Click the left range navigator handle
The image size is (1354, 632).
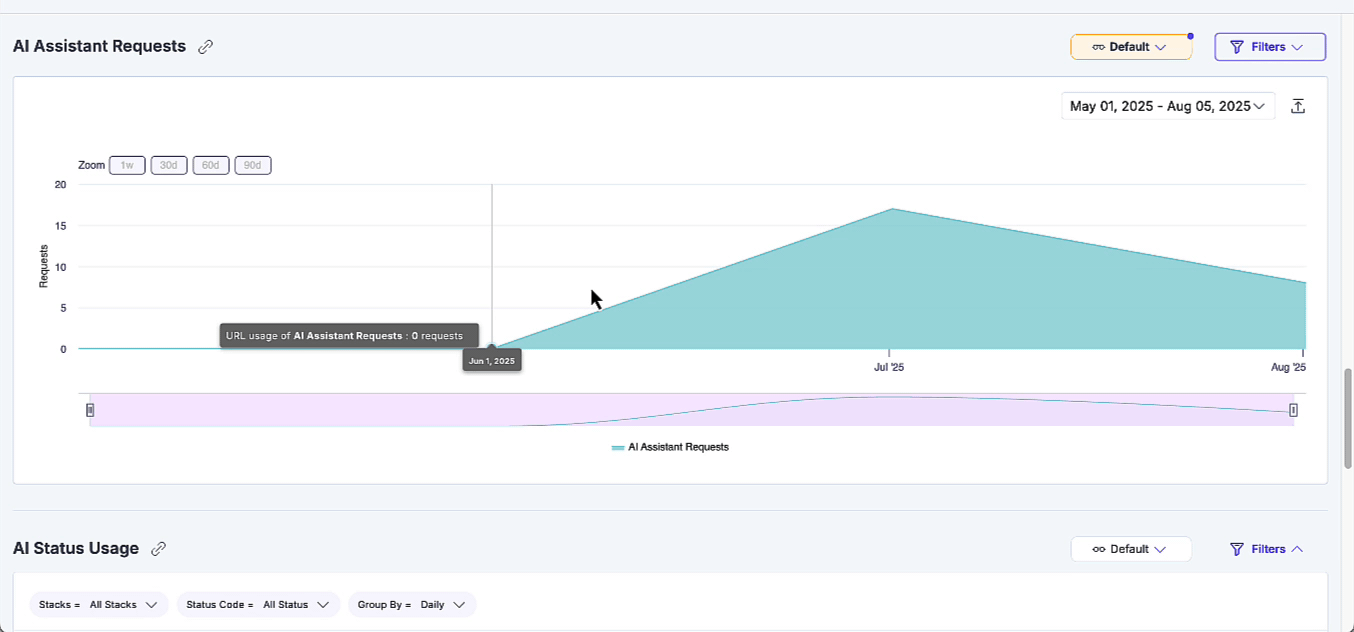click(x=90, y=410)
